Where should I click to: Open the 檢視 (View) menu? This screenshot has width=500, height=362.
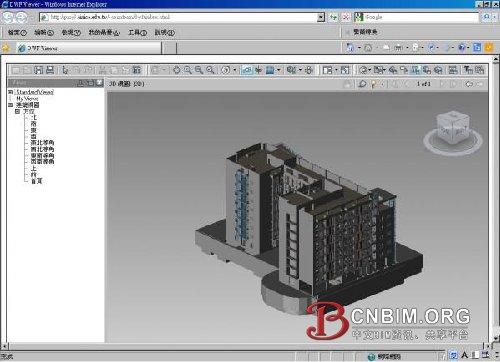click(x=71, y=32)
